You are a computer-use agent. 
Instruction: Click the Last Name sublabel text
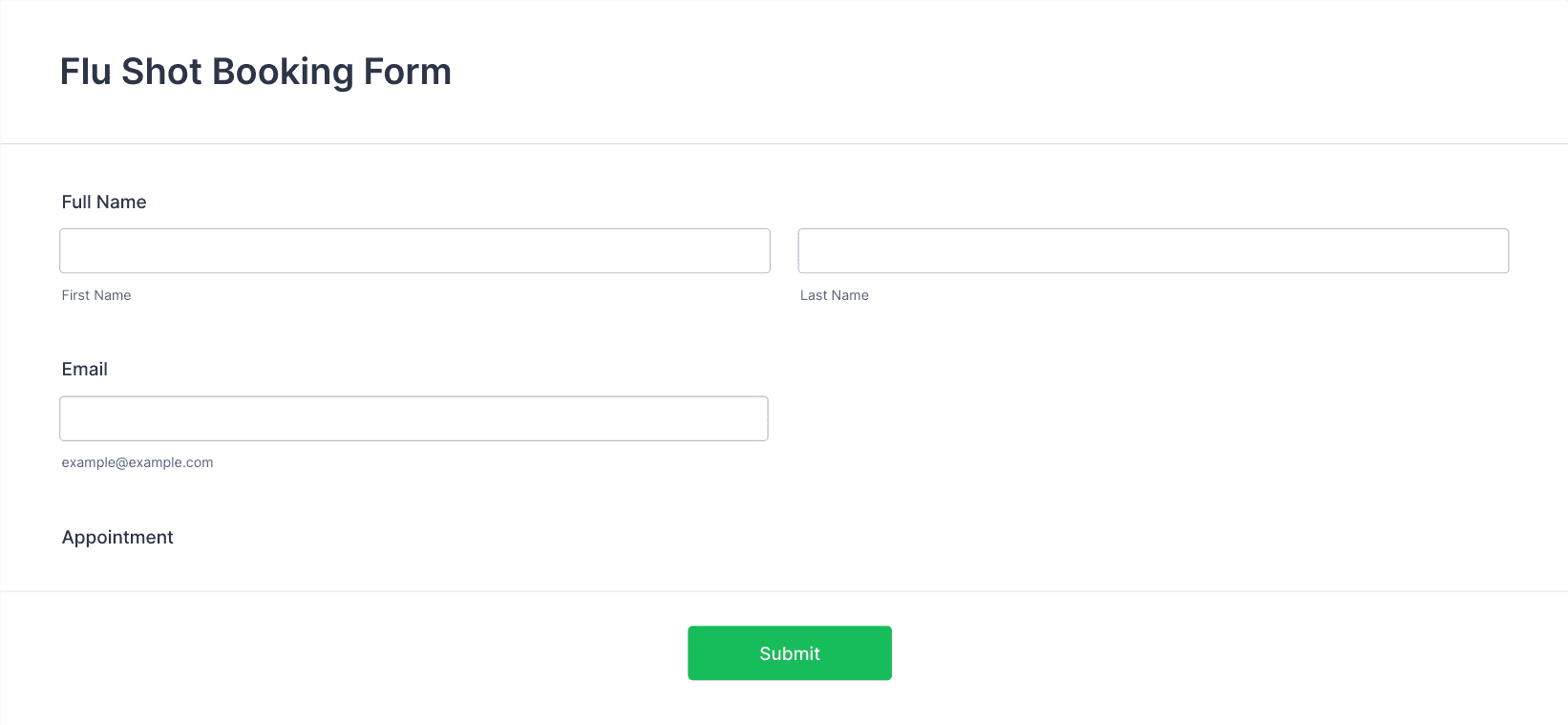pyautogui.click(x=835, y=295)
